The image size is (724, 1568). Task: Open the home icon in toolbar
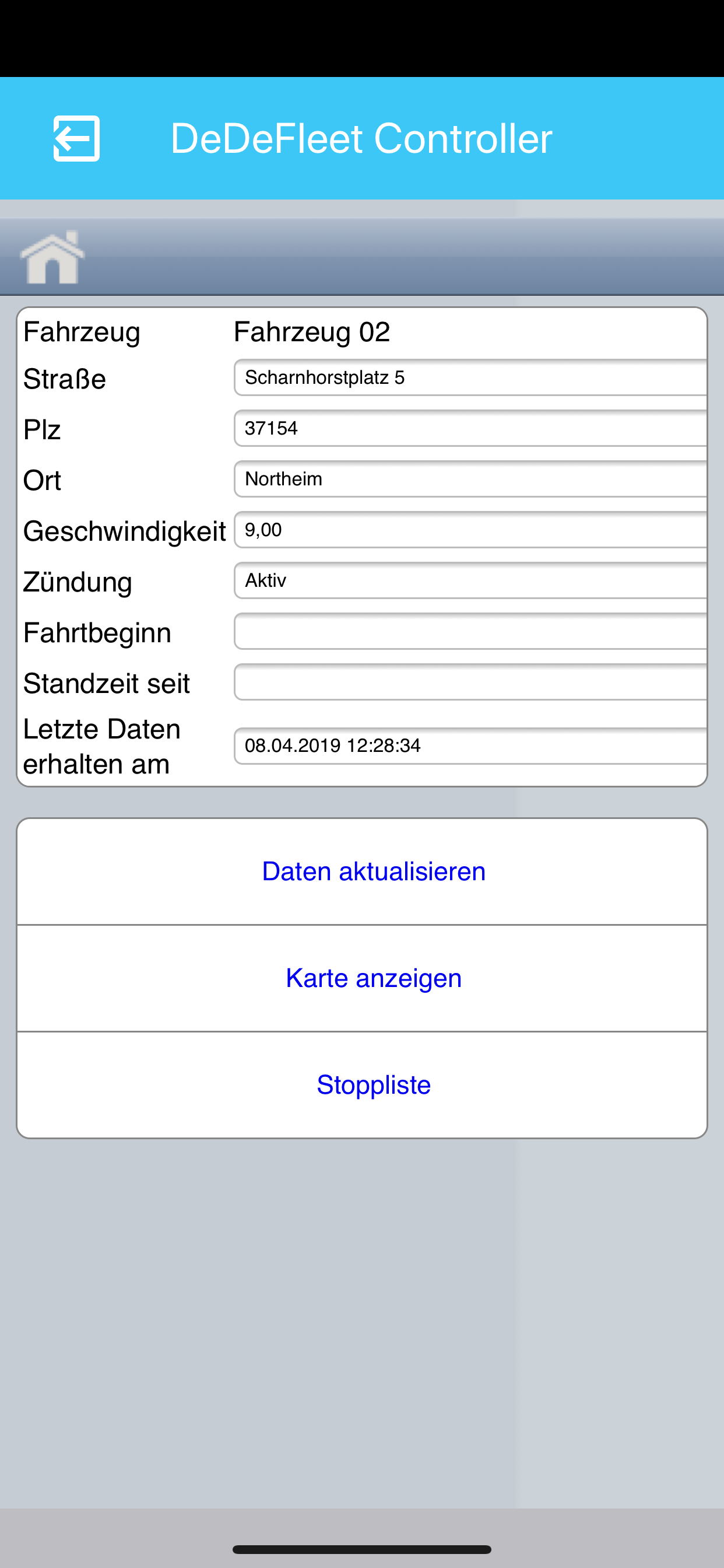pyautogui.click(x=53, y=257)
